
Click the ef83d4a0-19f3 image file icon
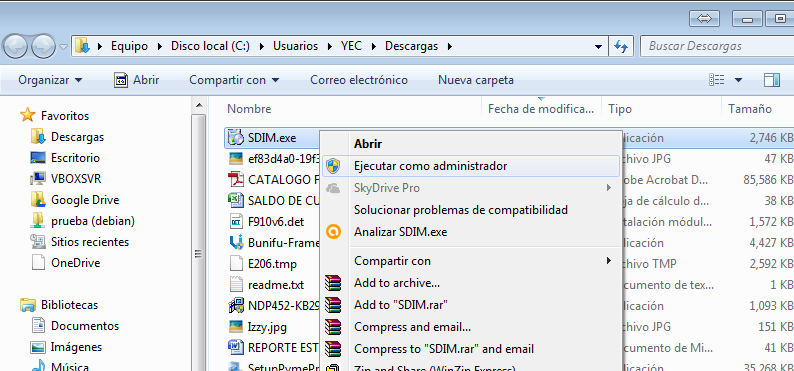coord(236,158)
